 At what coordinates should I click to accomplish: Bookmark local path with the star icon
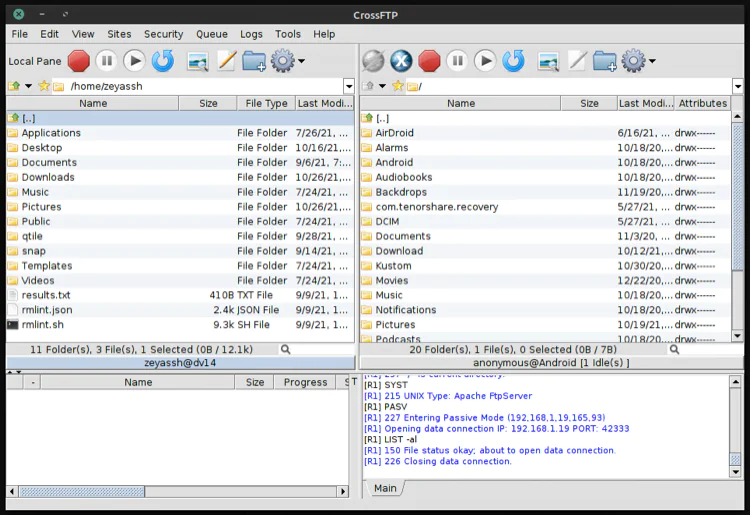click(43, 87)
